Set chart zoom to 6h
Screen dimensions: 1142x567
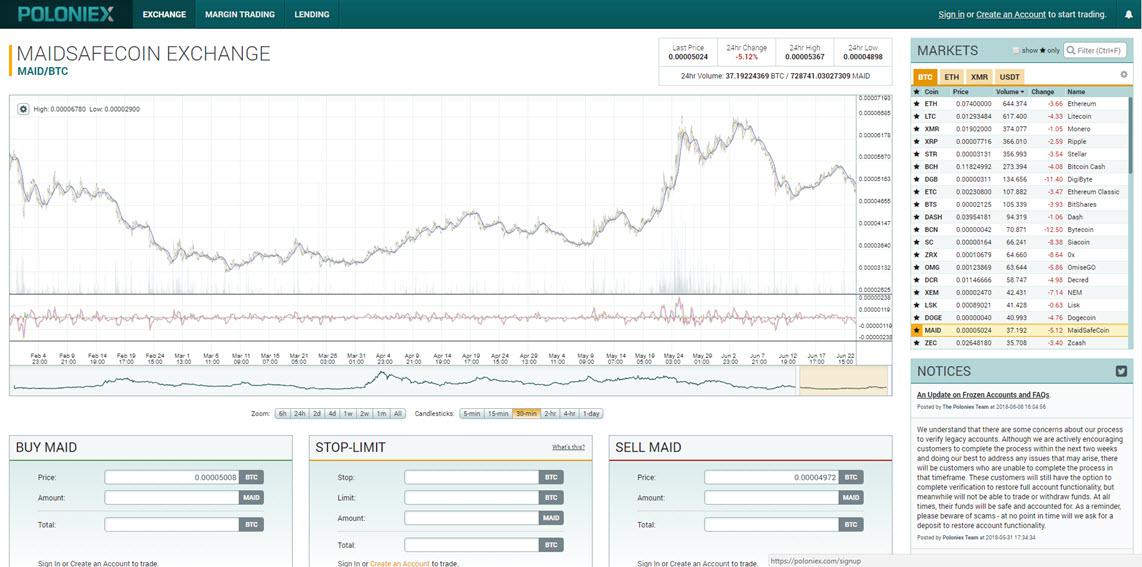coord(282,413)
